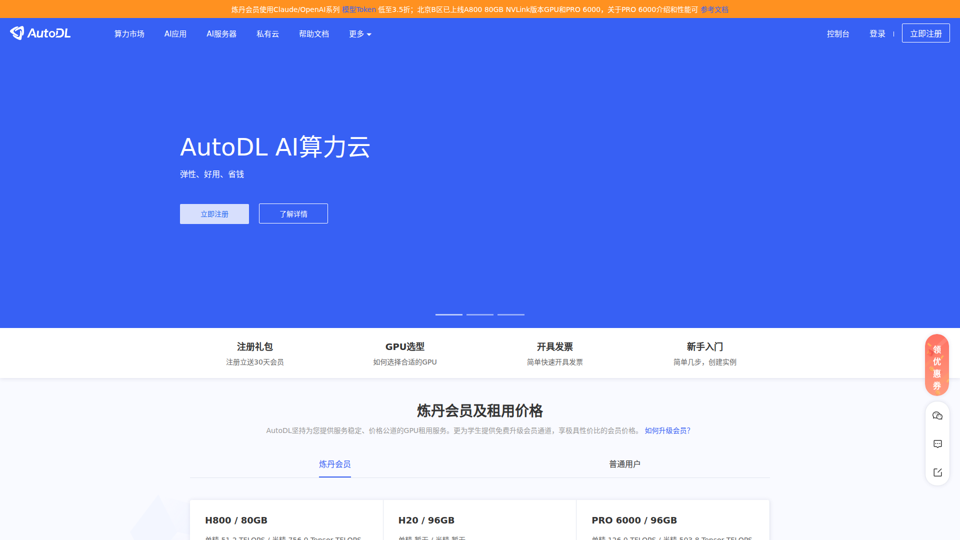The height and width of the screenshot is (540, 960).
Task: Select second carousel indicator
Action: coord(480,314)
